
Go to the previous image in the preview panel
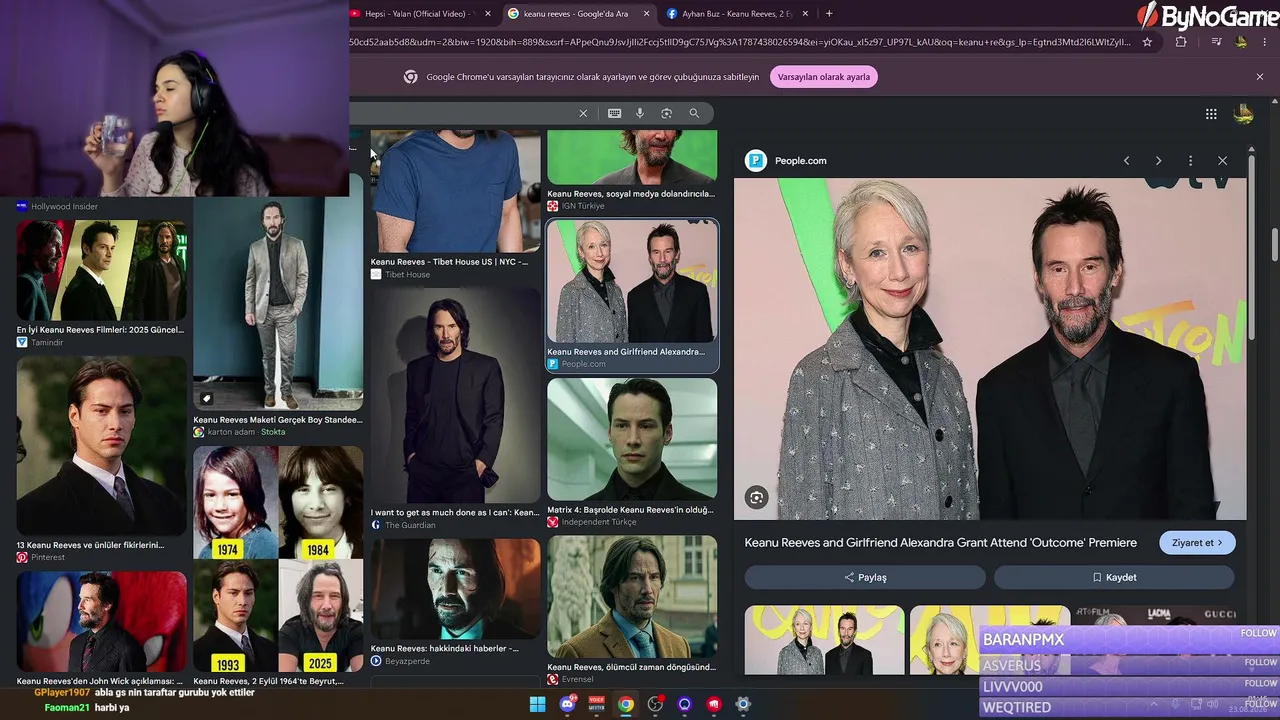(x=1127, y=161)
